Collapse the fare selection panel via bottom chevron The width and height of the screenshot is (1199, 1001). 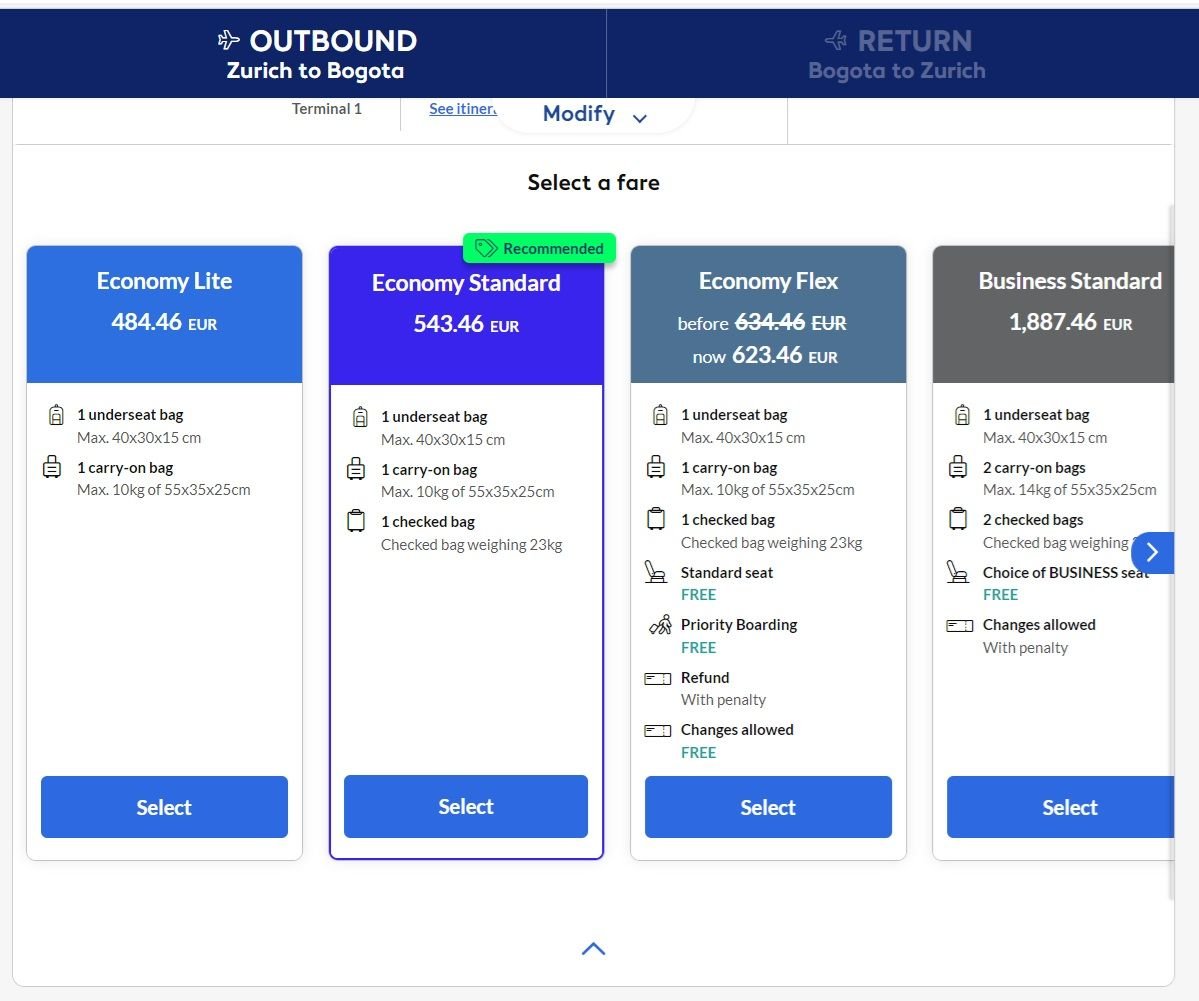(x=592, y=948)
